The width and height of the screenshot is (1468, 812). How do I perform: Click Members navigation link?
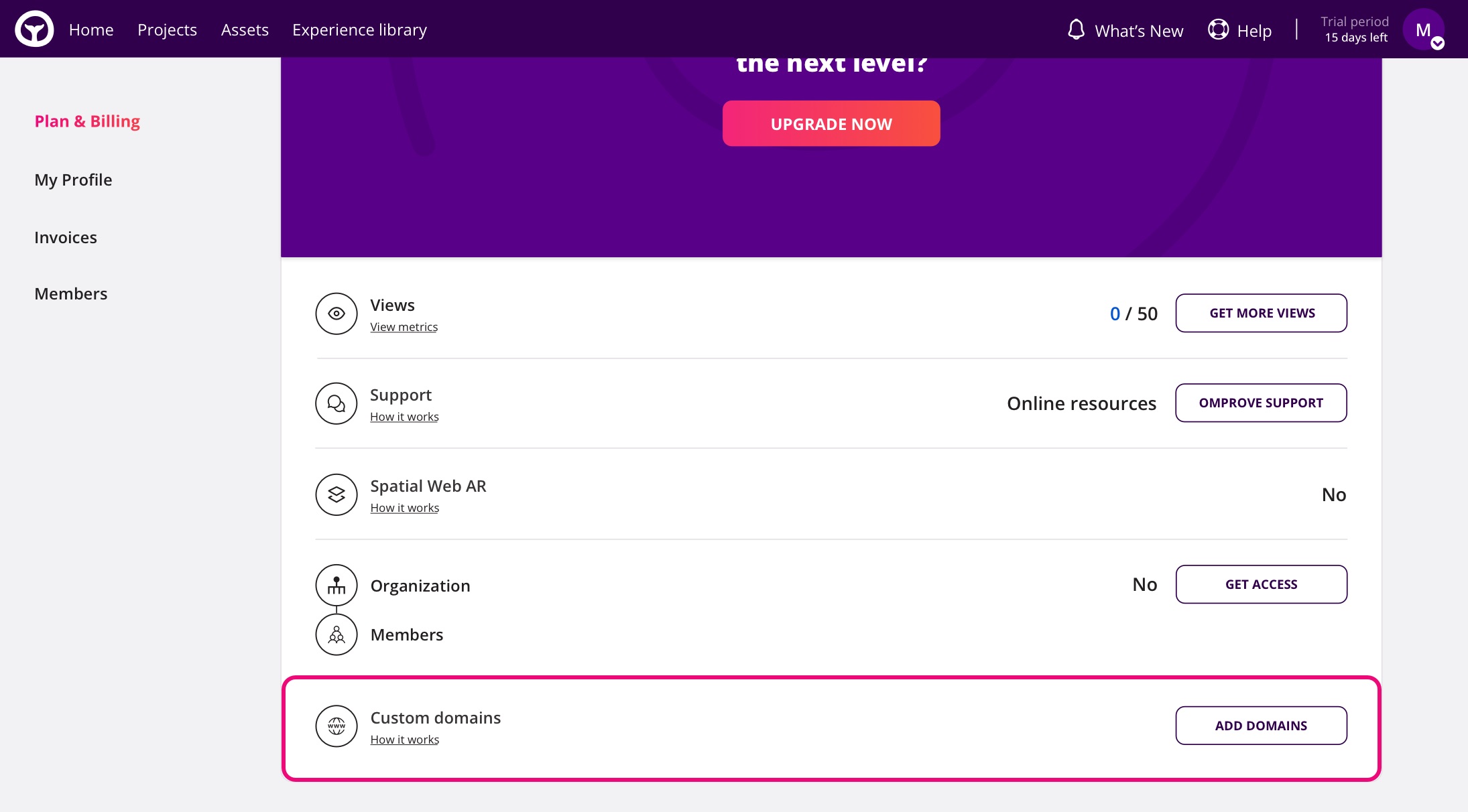click(x=71, y=293)
